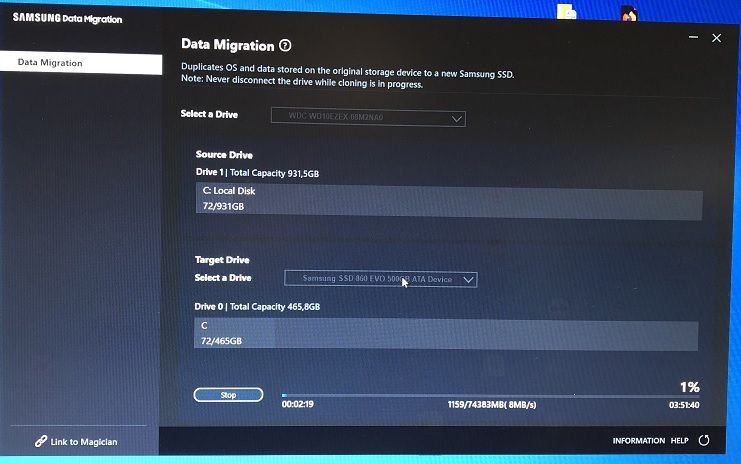Follow the Link to Magician text
The image size is (741, 464).
pyautogui.click(x=84, y=441)
